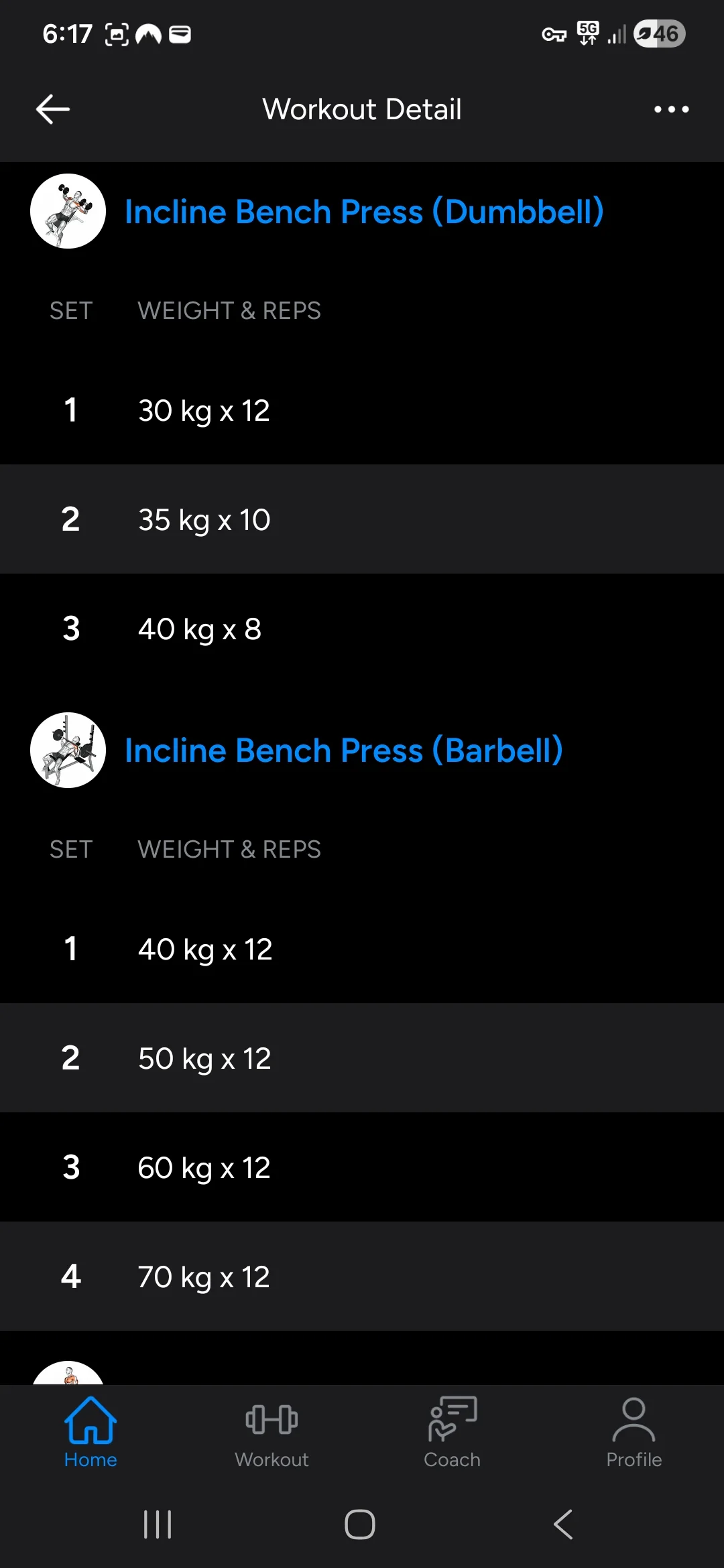Select dumbbell set 2 row 35 kg x 10

point(362,519)
